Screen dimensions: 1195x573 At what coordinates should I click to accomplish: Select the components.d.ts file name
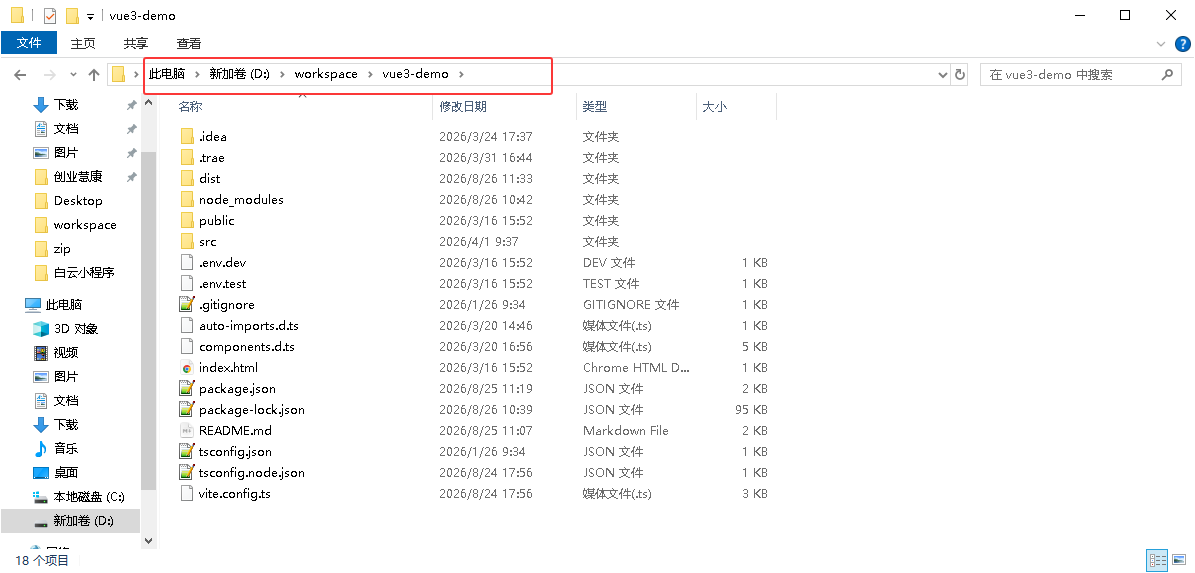tap(247, 347)
